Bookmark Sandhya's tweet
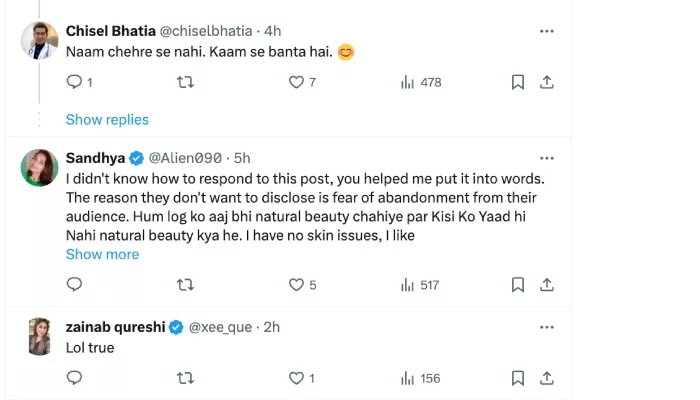The width and height of the screenshot is (700, 400). click(x=518, y=285)
